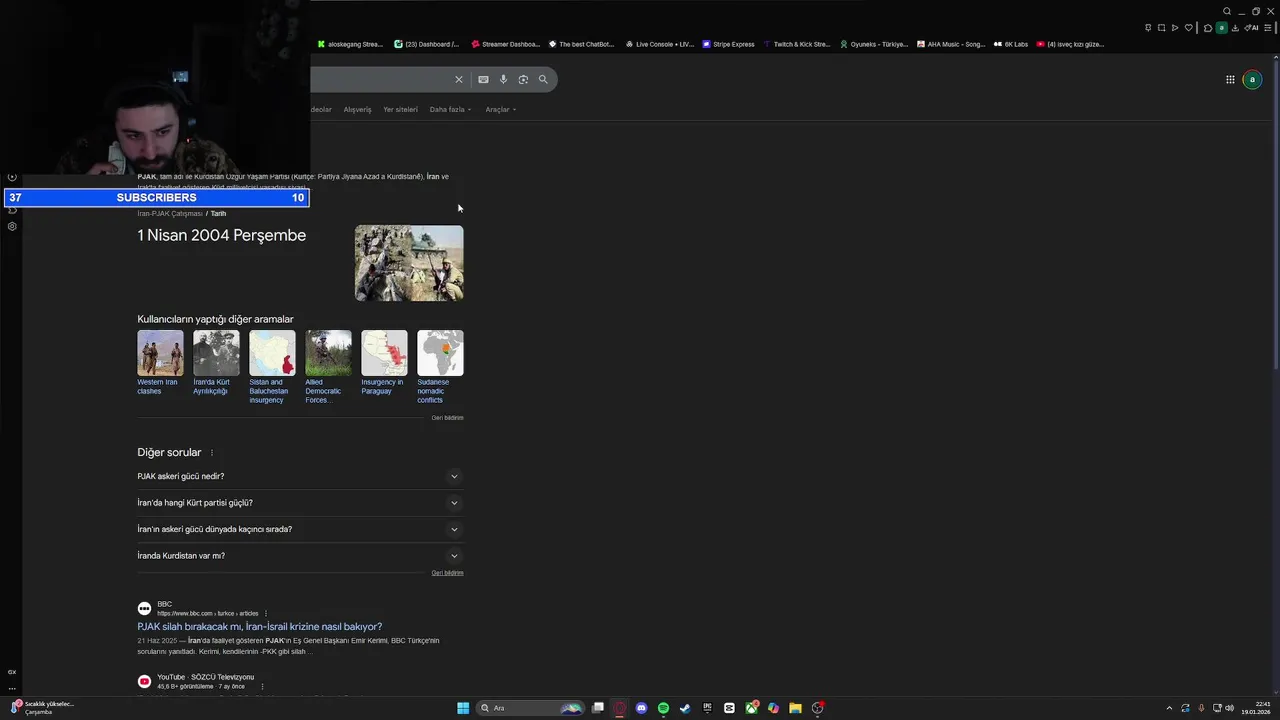Open the 'Araçlar' dropdown
The height and width of the screenshot is (720, 1280).
(x=501, y=110)
